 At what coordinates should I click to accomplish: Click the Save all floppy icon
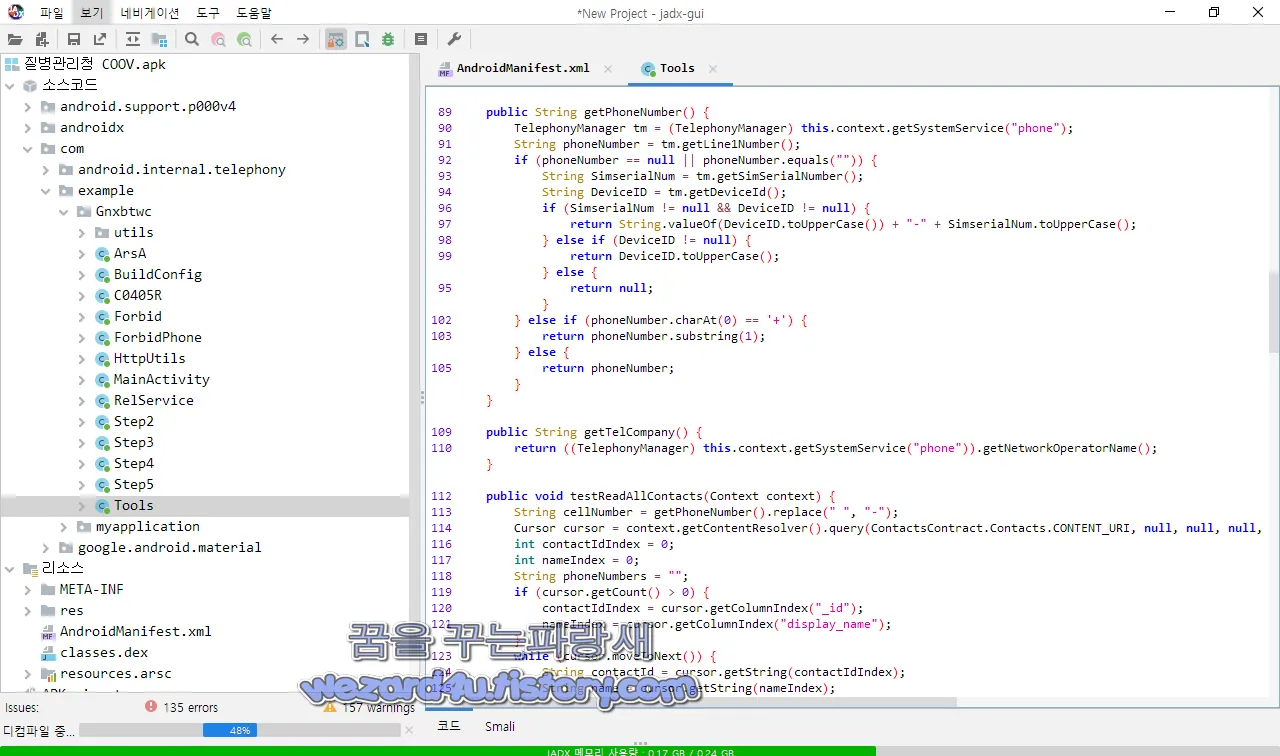click(74, 39)
